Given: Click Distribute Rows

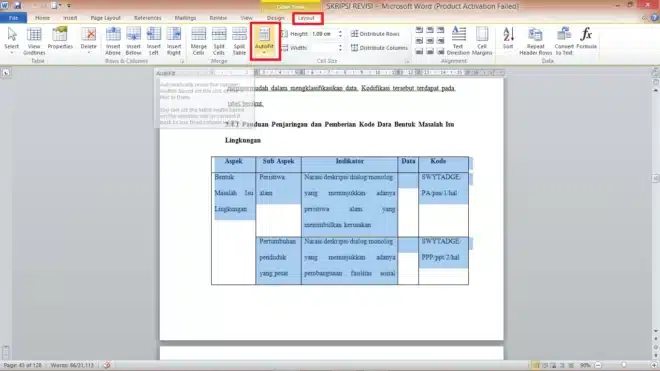Looking at the screenshot, I should coord(375,34).
